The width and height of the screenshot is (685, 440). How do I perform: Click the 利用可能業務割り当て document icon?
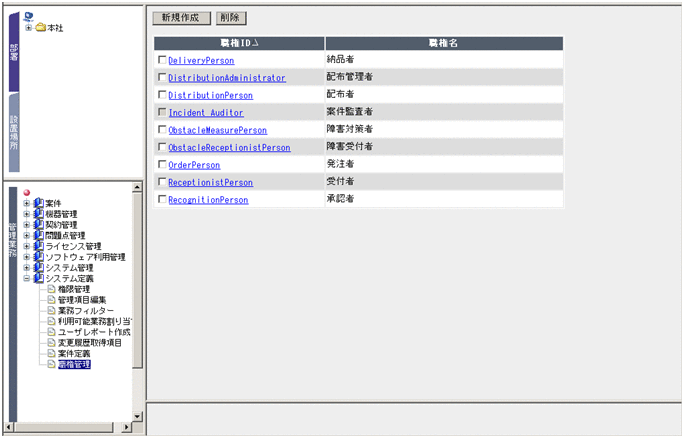51,321
